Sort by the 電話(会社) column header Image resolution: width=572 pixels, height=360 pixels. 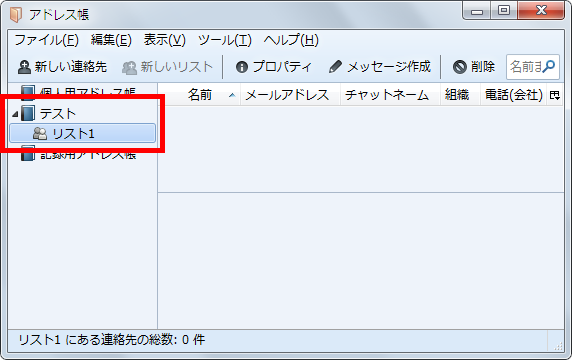click(x=513, y=95)
